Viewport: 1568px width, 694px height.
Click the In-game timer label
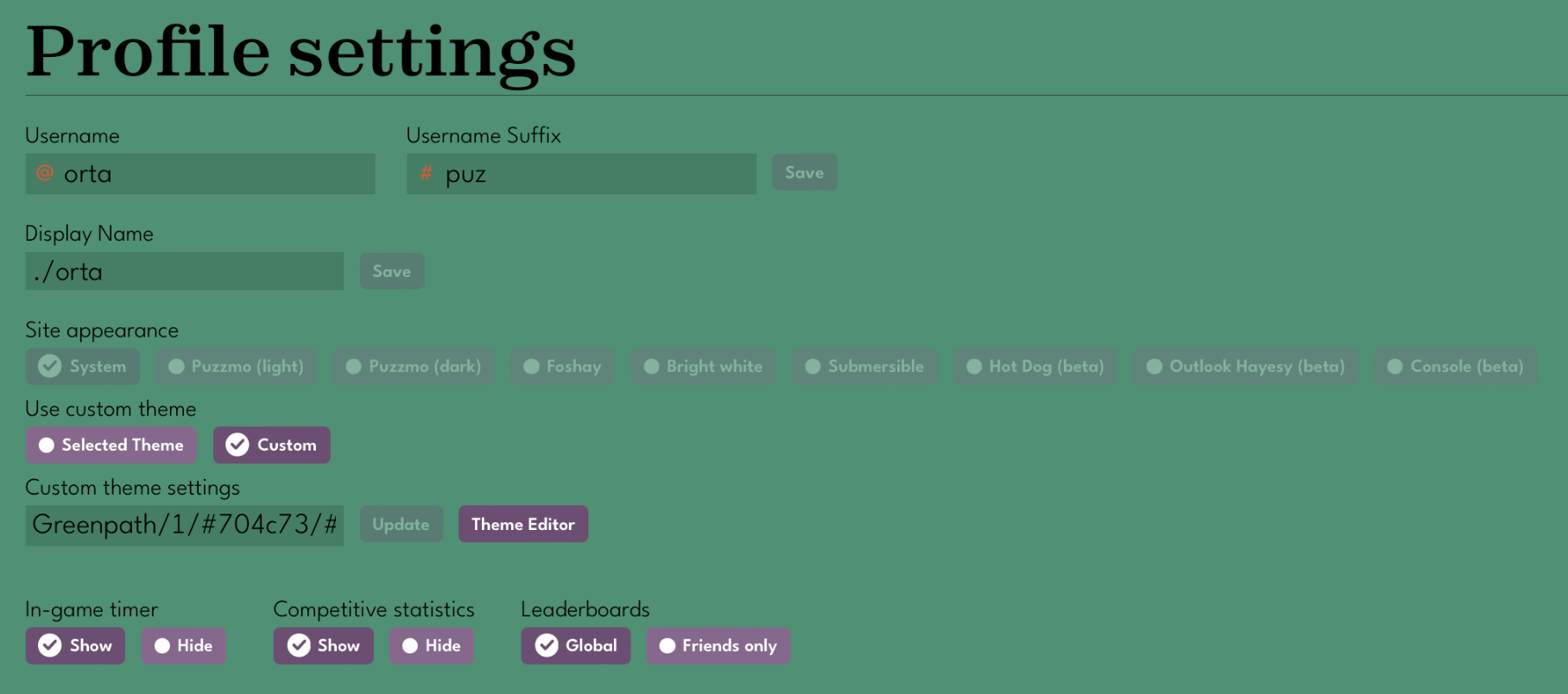(92, 609)
